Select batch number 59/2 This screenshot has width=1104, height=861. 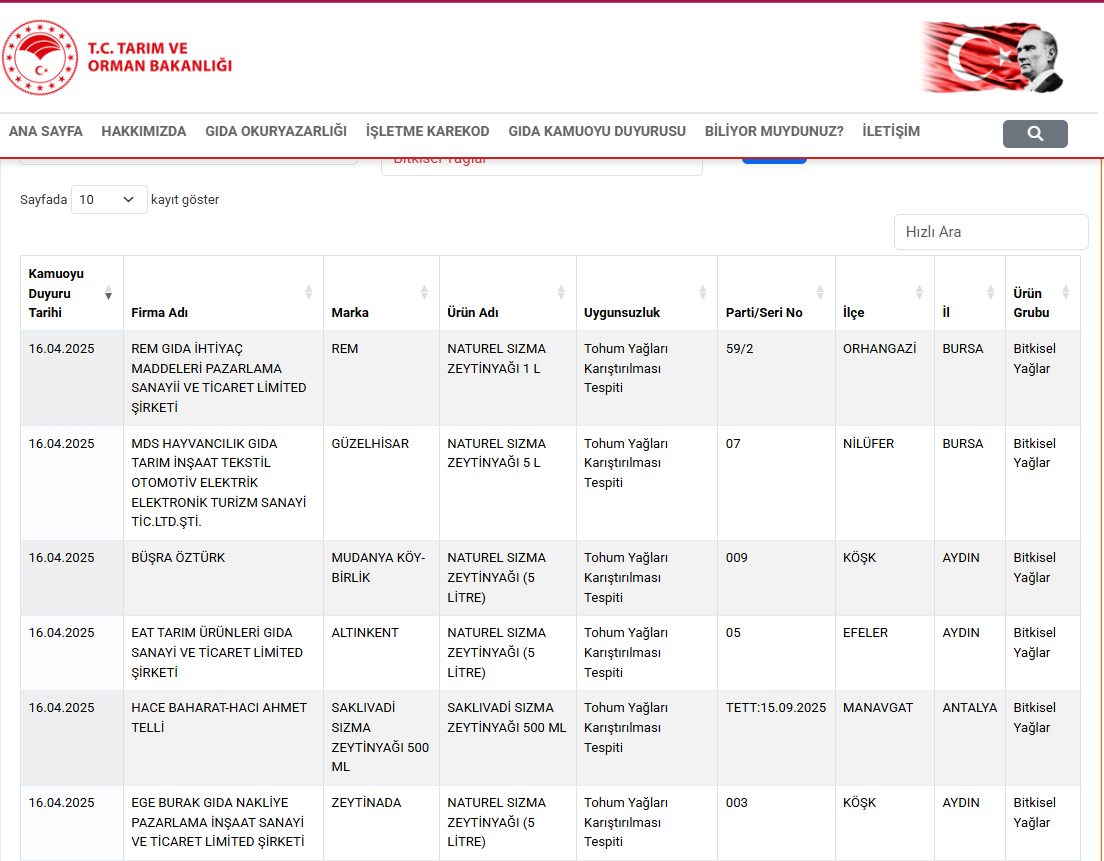[x=739, y=348]
